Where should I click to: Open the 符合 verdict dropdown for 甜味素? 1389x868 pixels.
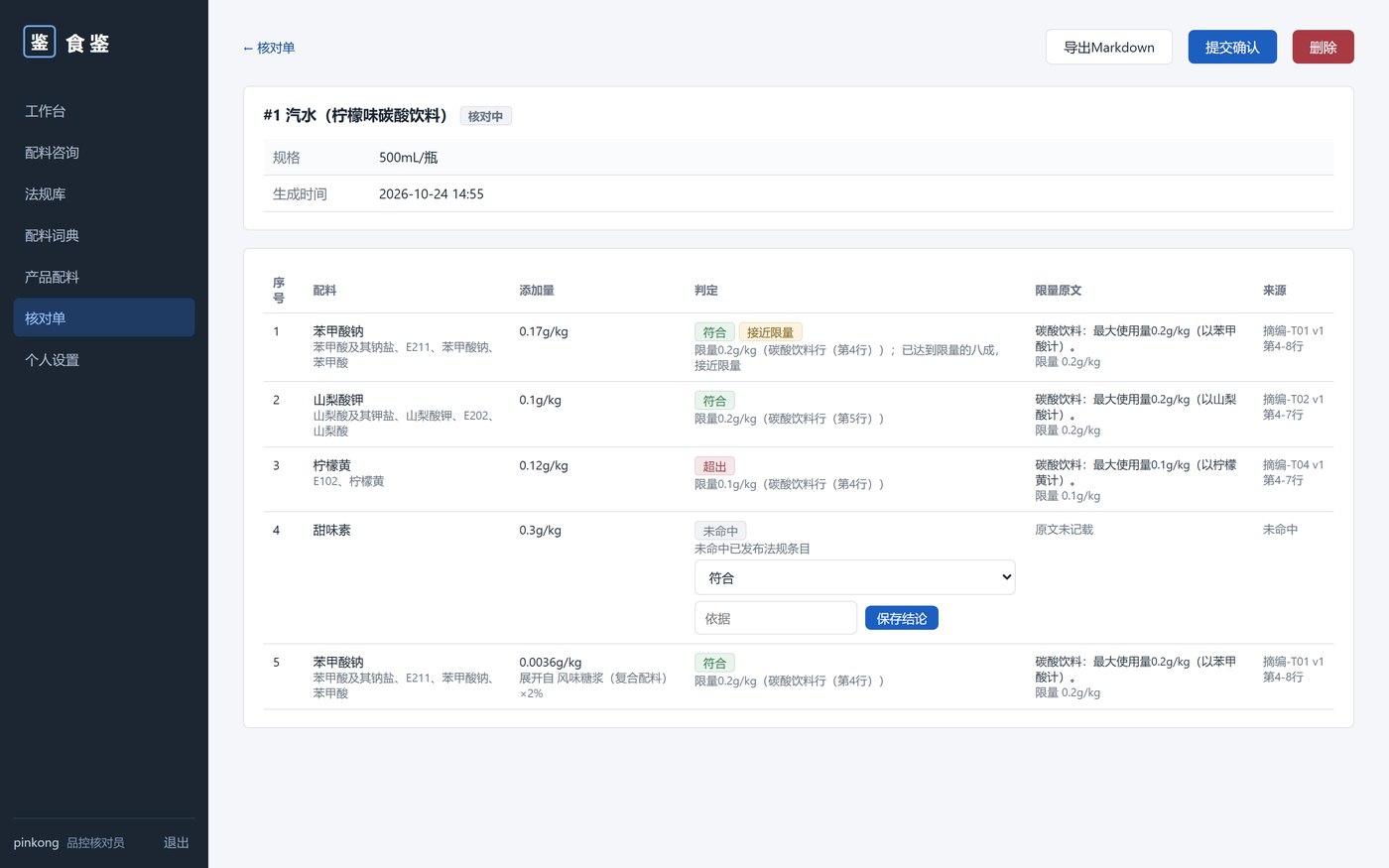click(x=855, y=577)
